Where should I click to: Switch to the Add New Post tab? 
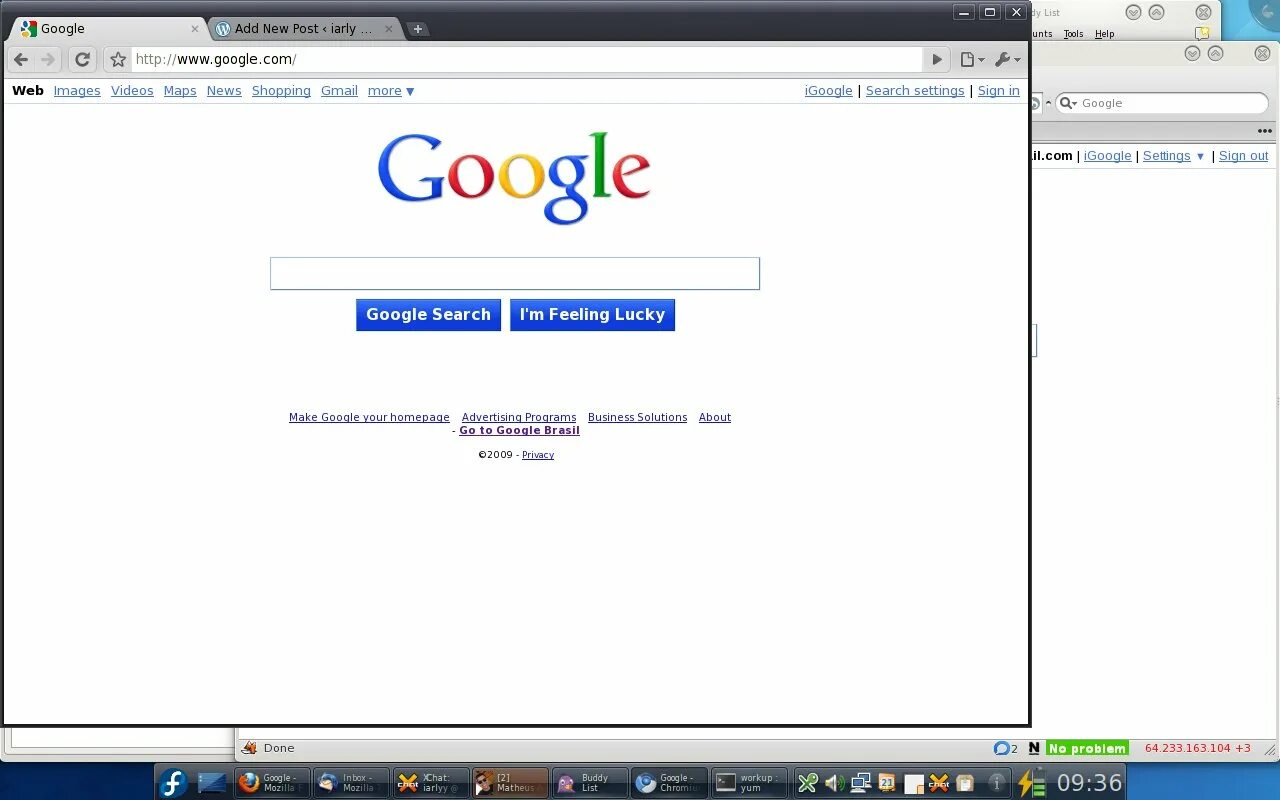[x=303, y=29]
